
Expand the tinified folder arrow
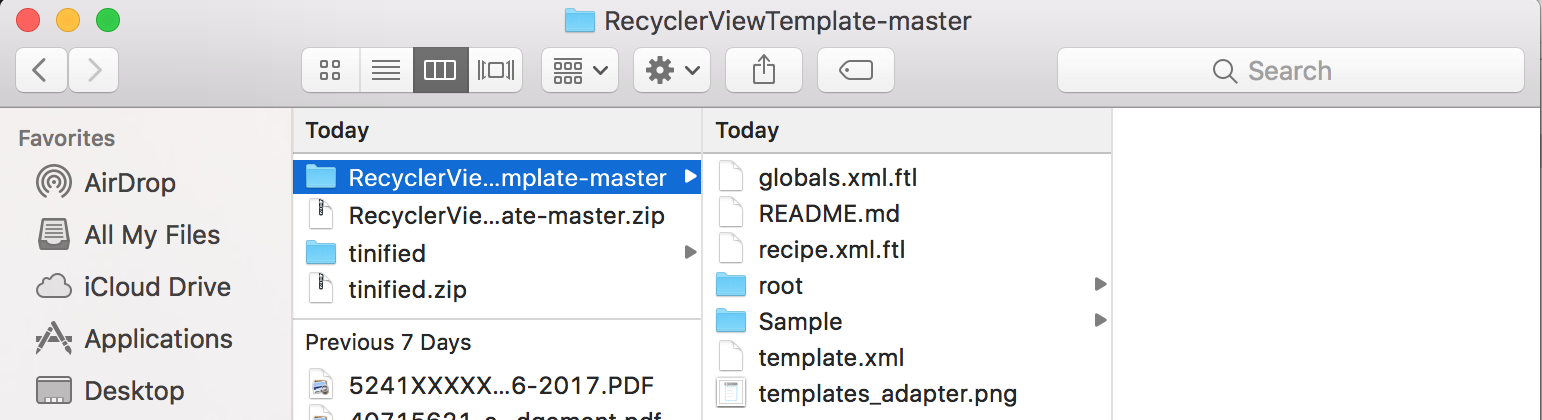pos(690,252)
